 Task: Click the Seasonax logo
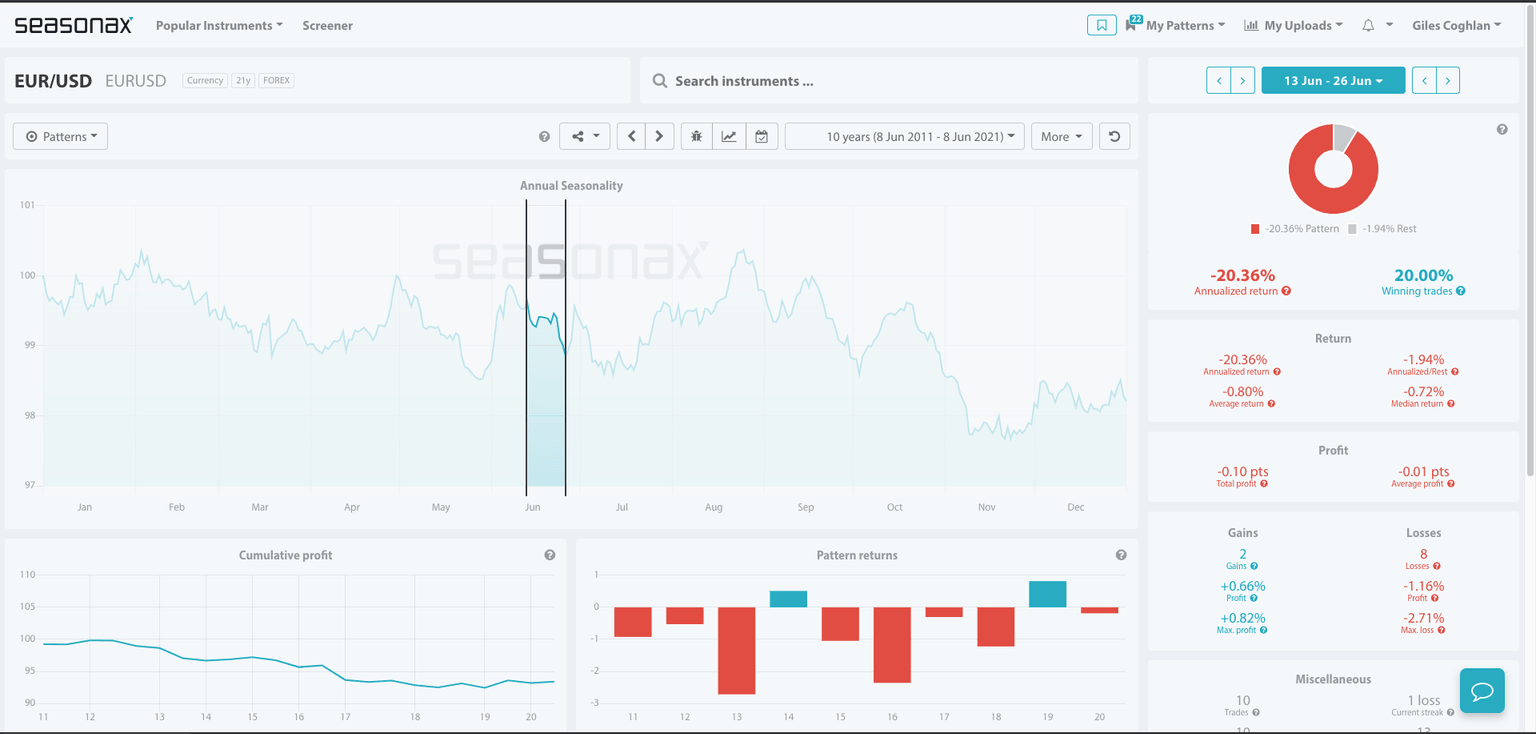pos(73,25)
